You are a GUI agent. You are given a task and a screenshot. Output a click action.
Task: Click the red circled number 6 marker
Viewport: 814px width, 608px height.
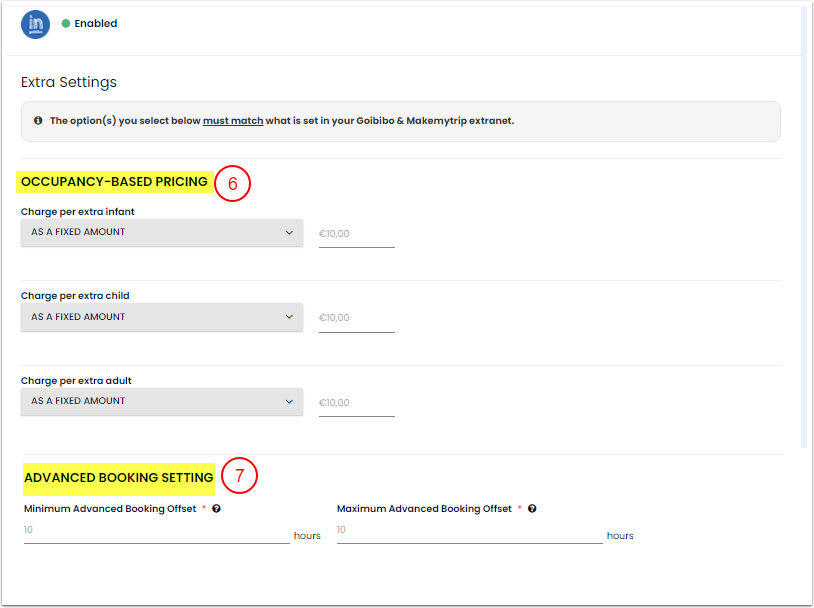[x=232, y=184]
